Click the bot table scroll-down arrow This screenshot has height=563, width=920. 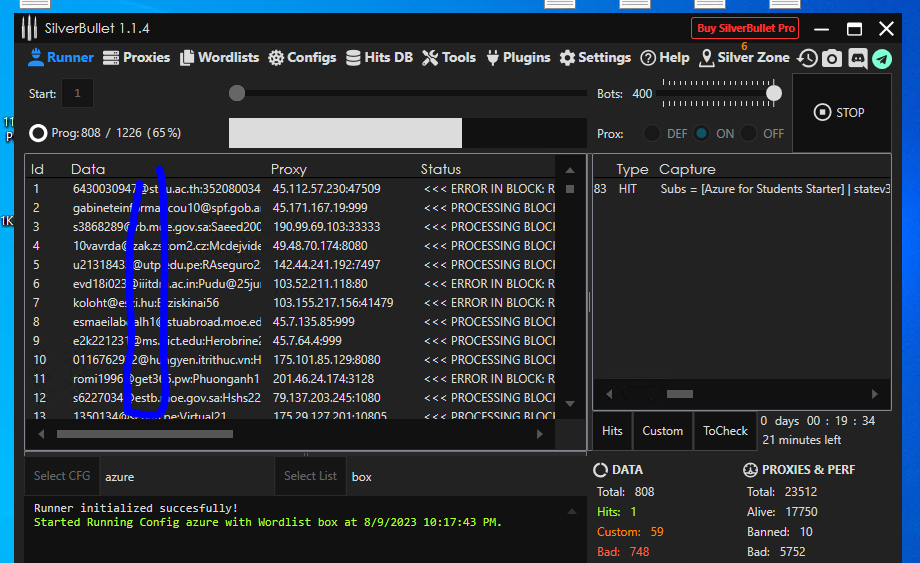pyautogui.click(x=570, y=403)
